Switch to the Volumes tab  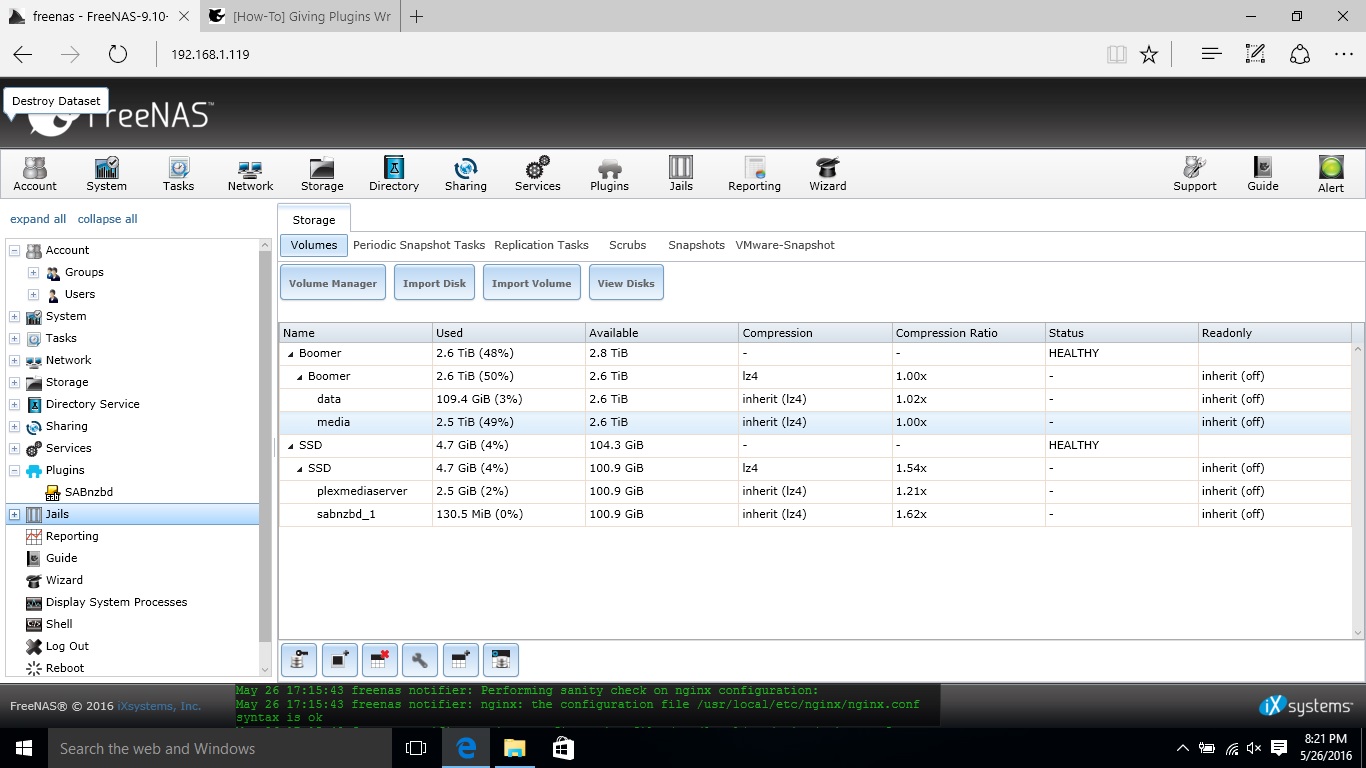pyautogui.click(x=314, y=245)
